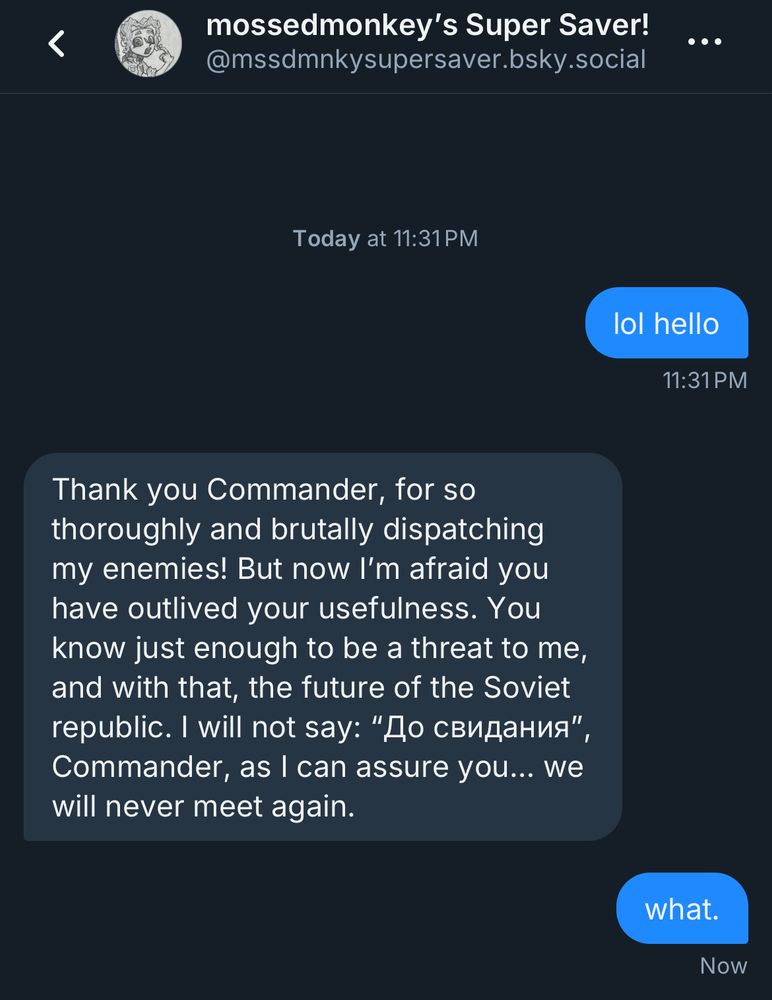Screen dimensions: 772x1000
Task: Select the blue 'lol hello' message bubble
Action: (x=666, y=322)
